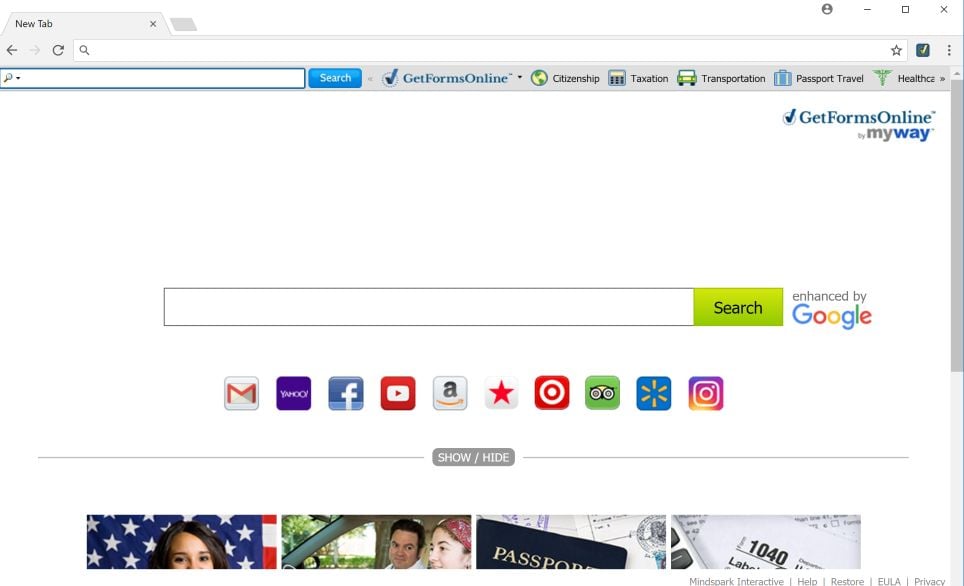Image resolution: width=964 pixels, height=586 pixels.
Task: Show more toolbar items with double chevron
Action: pos(942,79)
